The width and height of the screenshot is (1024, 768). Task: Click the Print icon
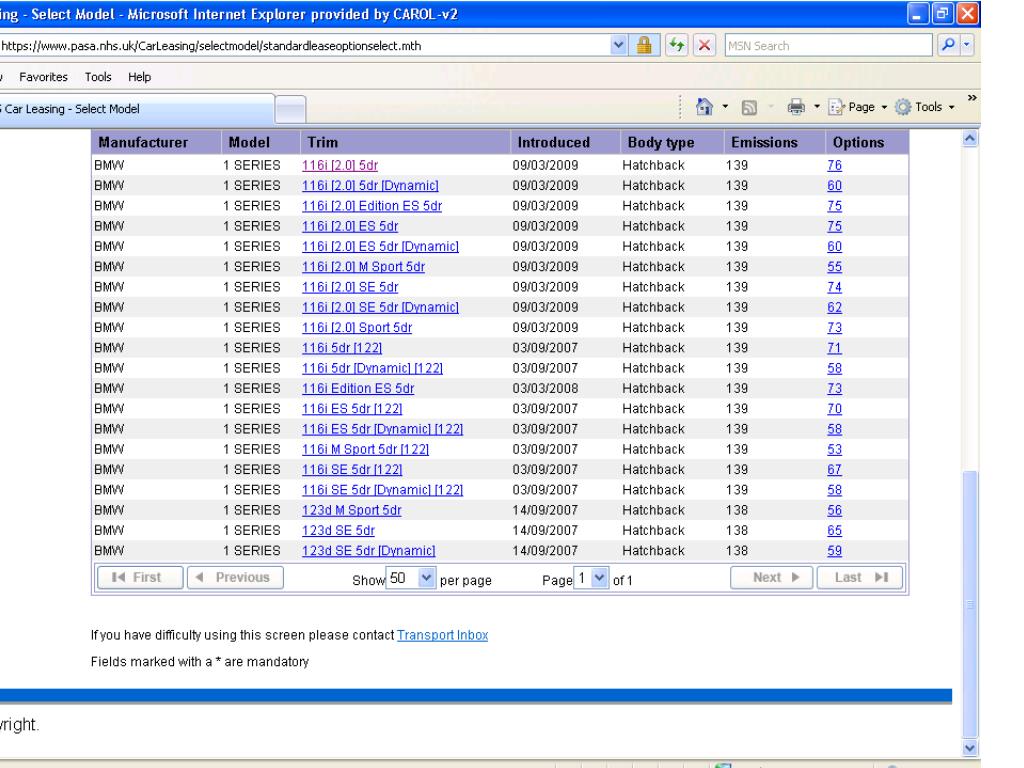795,106
